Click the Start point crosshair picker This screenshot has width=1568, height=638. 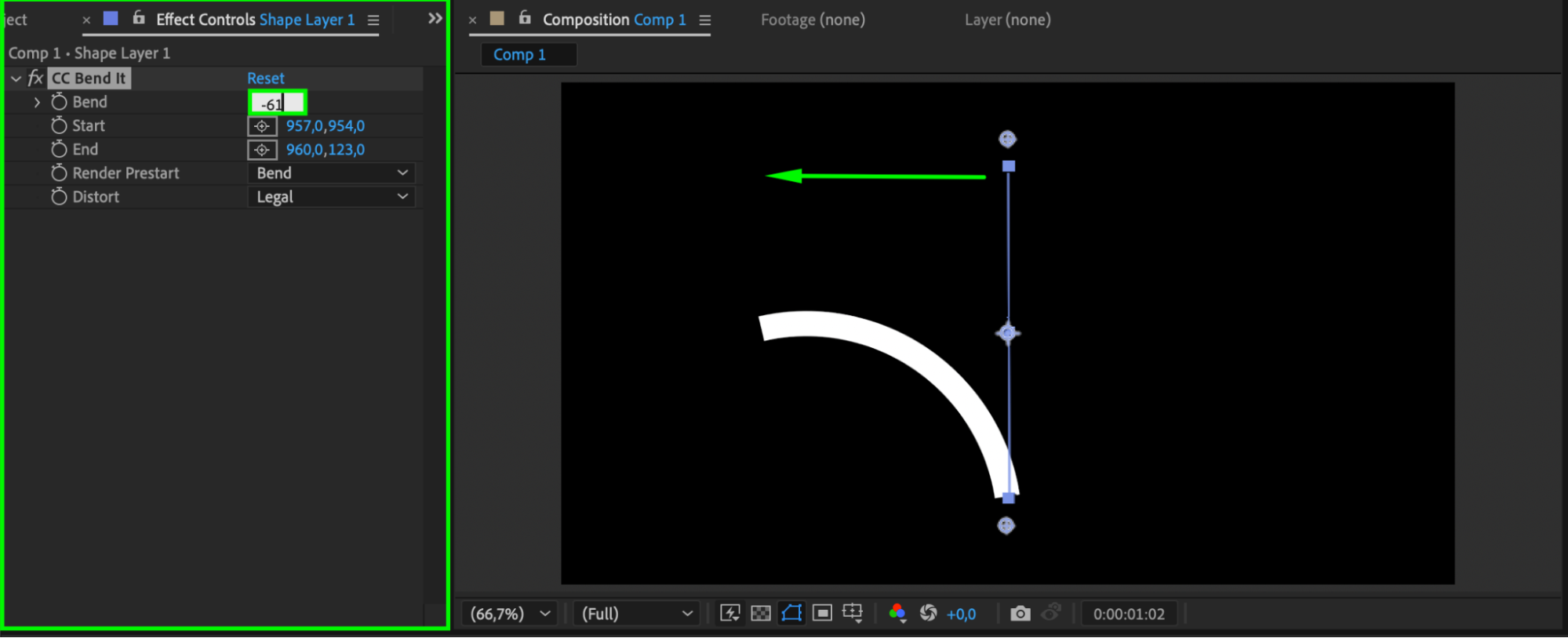pyautogui.click(x=262, y=126)
